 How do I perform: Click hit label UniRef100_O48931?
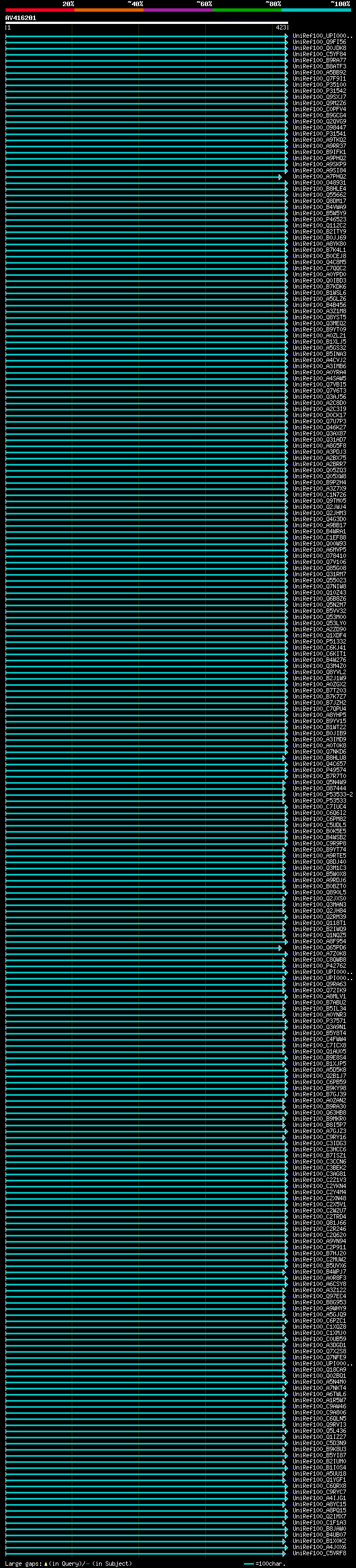(319, 183)
